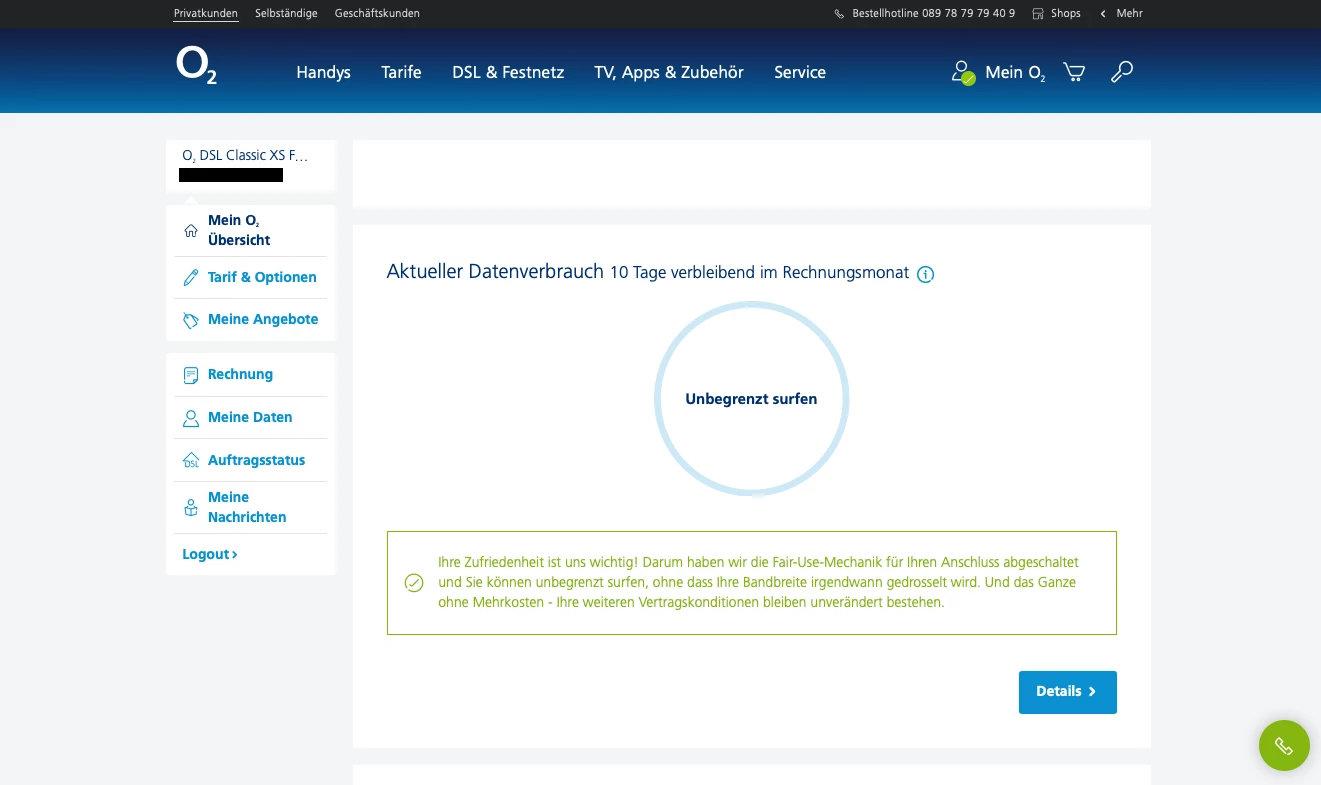Click the shop icon beside Shops
Image resolution: width=1321 pixels, height=785 pixels.
click(1038, 14)
